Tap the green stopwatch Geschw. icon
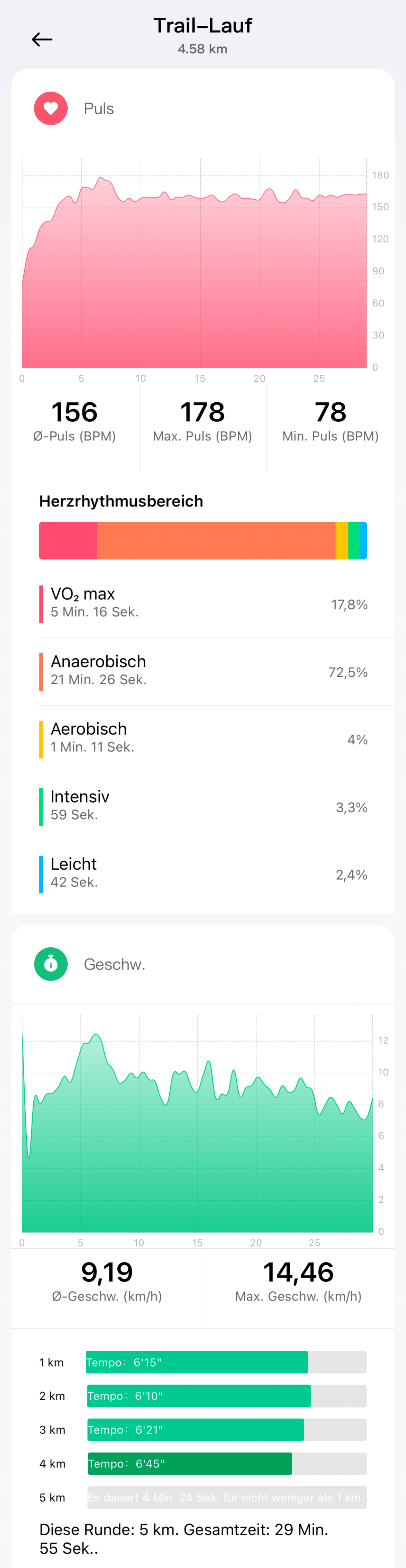 (x=51, y=963)
